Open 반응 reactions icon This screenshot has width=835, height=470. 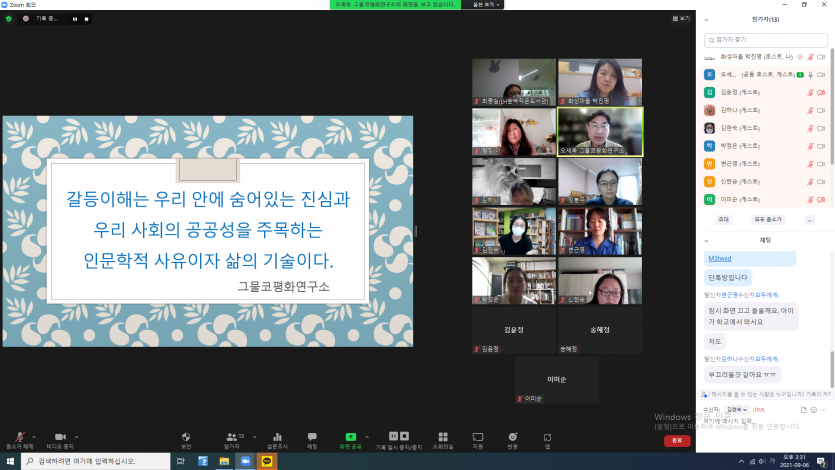(512, 436)
